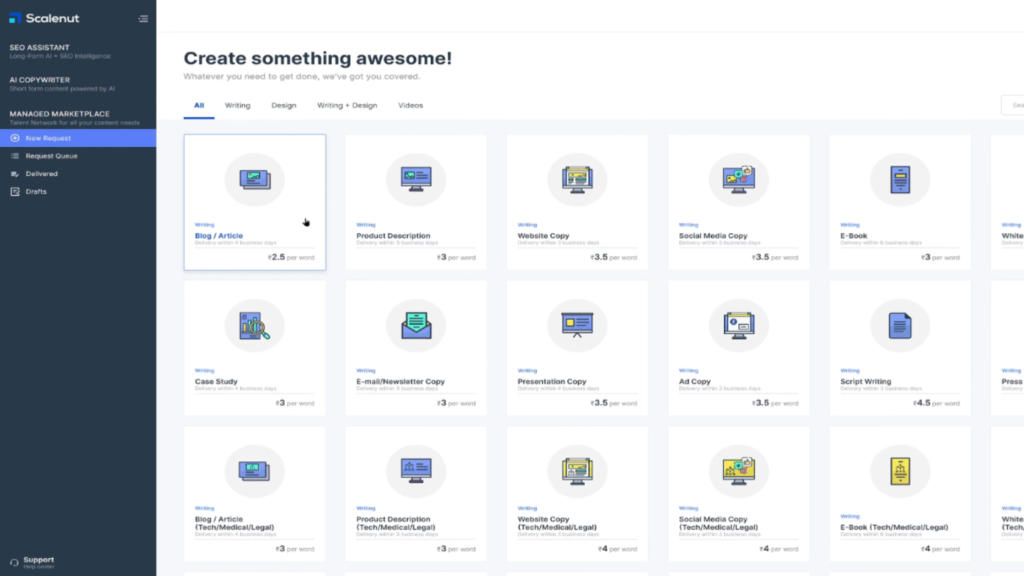Select the E-mail/Newsletter envelope icon

tap(416, 324)
